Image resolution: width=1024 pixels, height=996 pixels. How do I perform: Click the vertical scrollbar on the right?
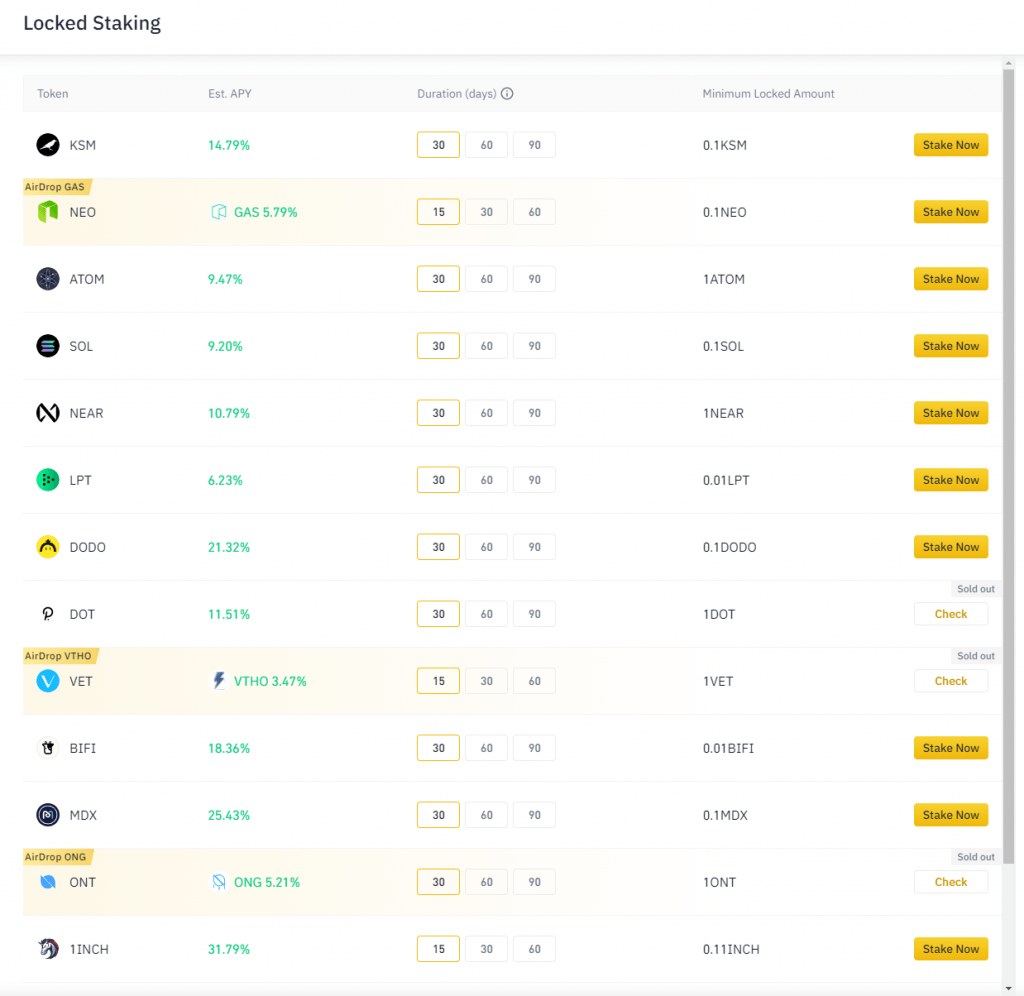1009,460
